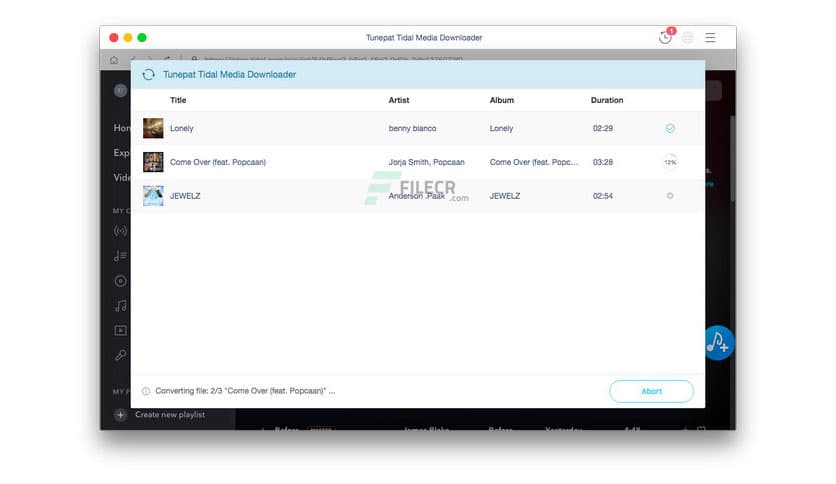Click the completed checkmark on Lonely row

point(670,128)
